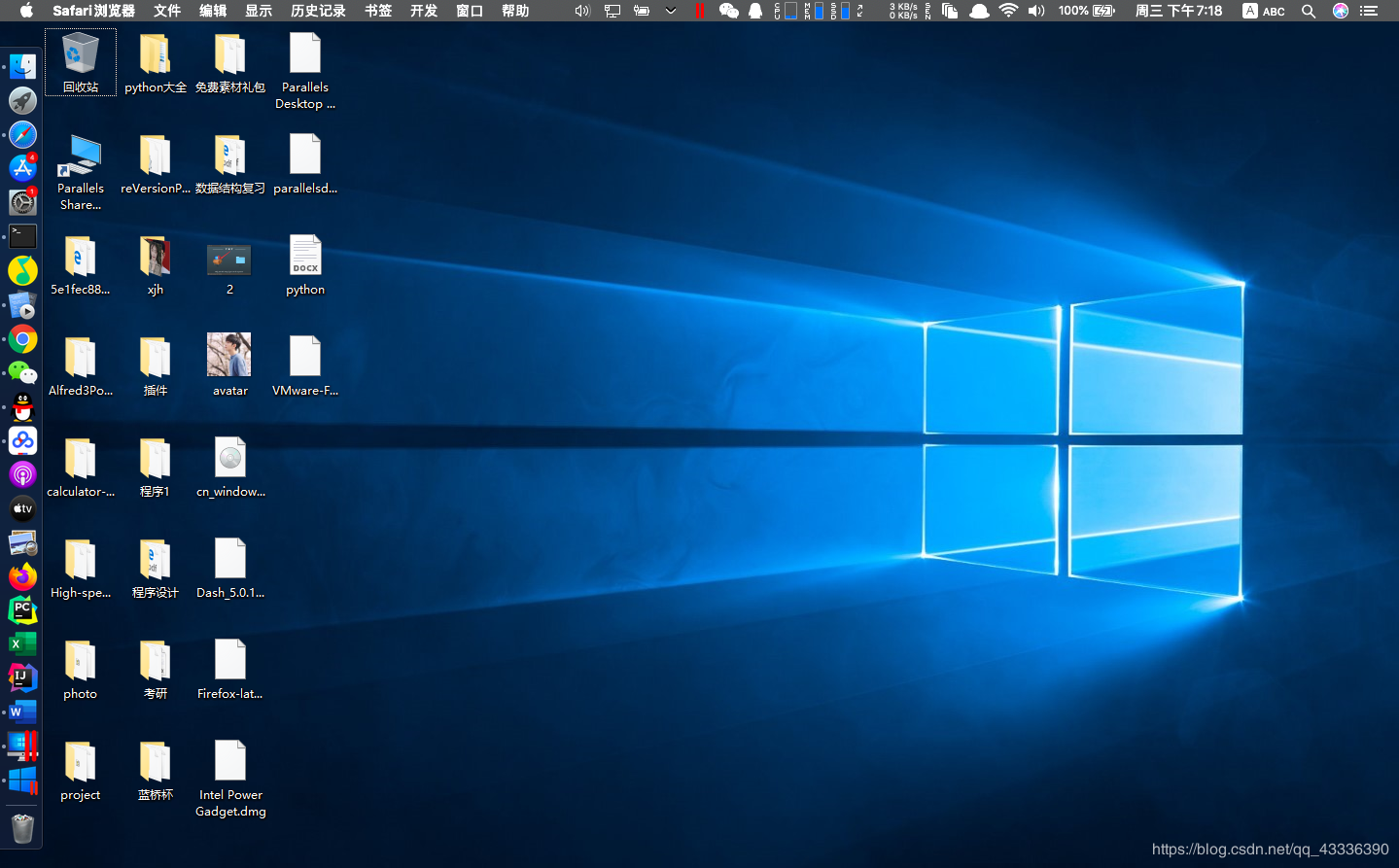The image size is (1399, 868).
Task: Open the Safari浏览器 menu
Action: tap(93, 11)
